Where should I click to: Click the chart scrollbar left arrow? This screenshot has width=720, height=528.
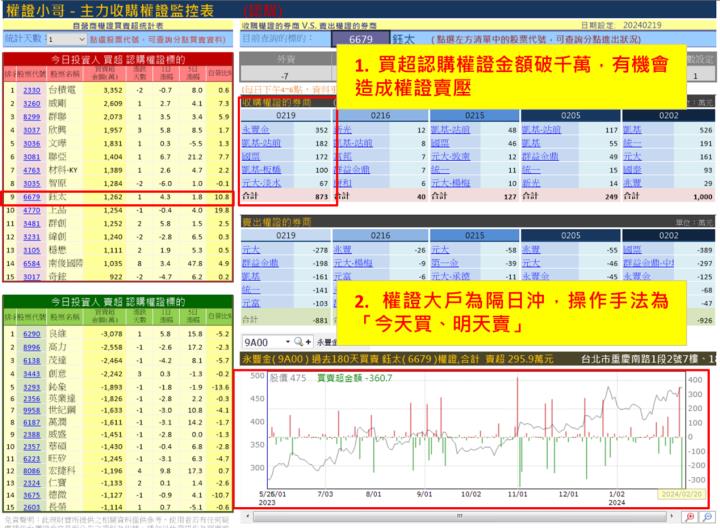(248, 516)
